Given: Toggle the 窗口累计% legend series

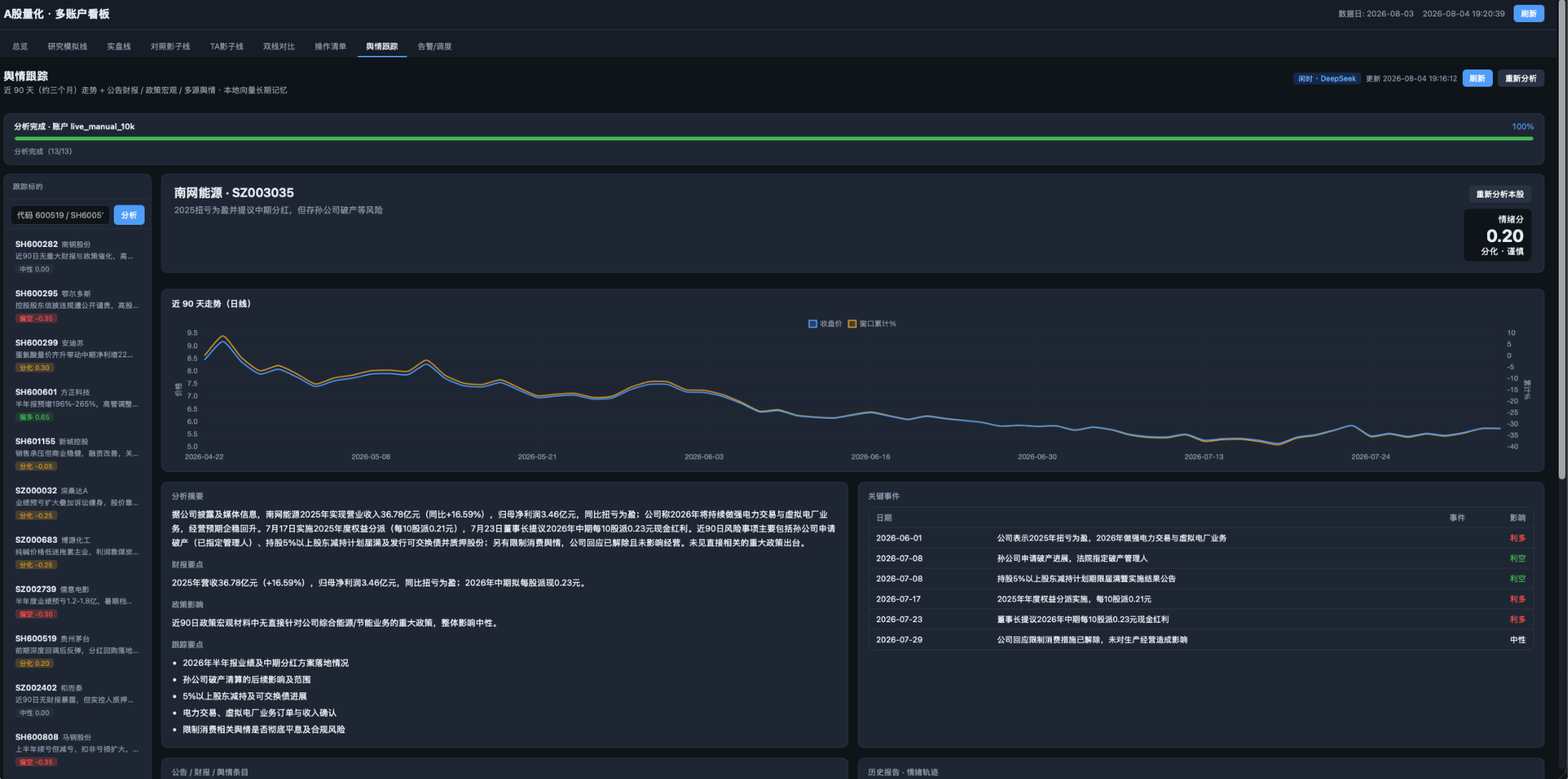Looking at the screenshot, I should (x=872, y=324).
